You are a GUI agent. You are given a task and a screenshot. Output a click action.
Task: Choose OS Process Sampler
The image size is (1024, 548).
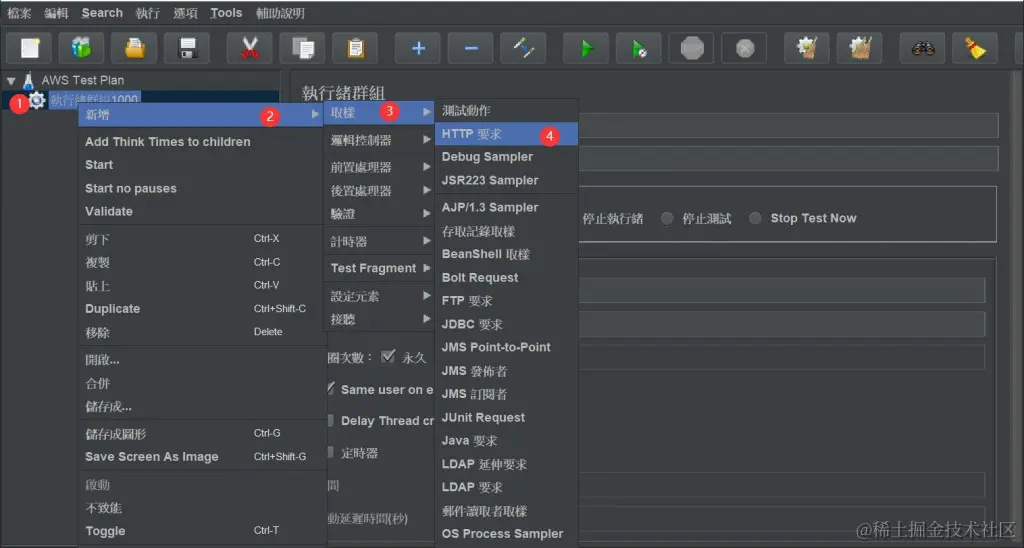506,534
